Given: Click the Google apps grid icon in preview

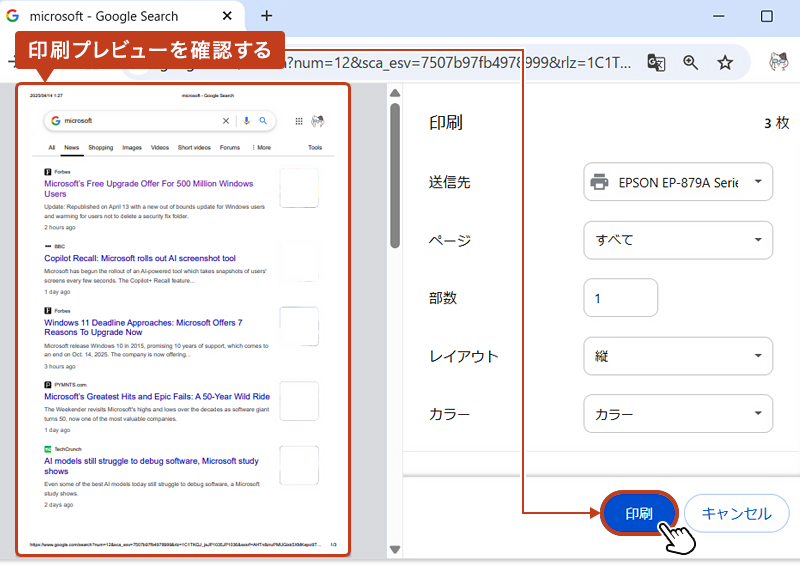Looking at the screenshot, I should (299, 121).
